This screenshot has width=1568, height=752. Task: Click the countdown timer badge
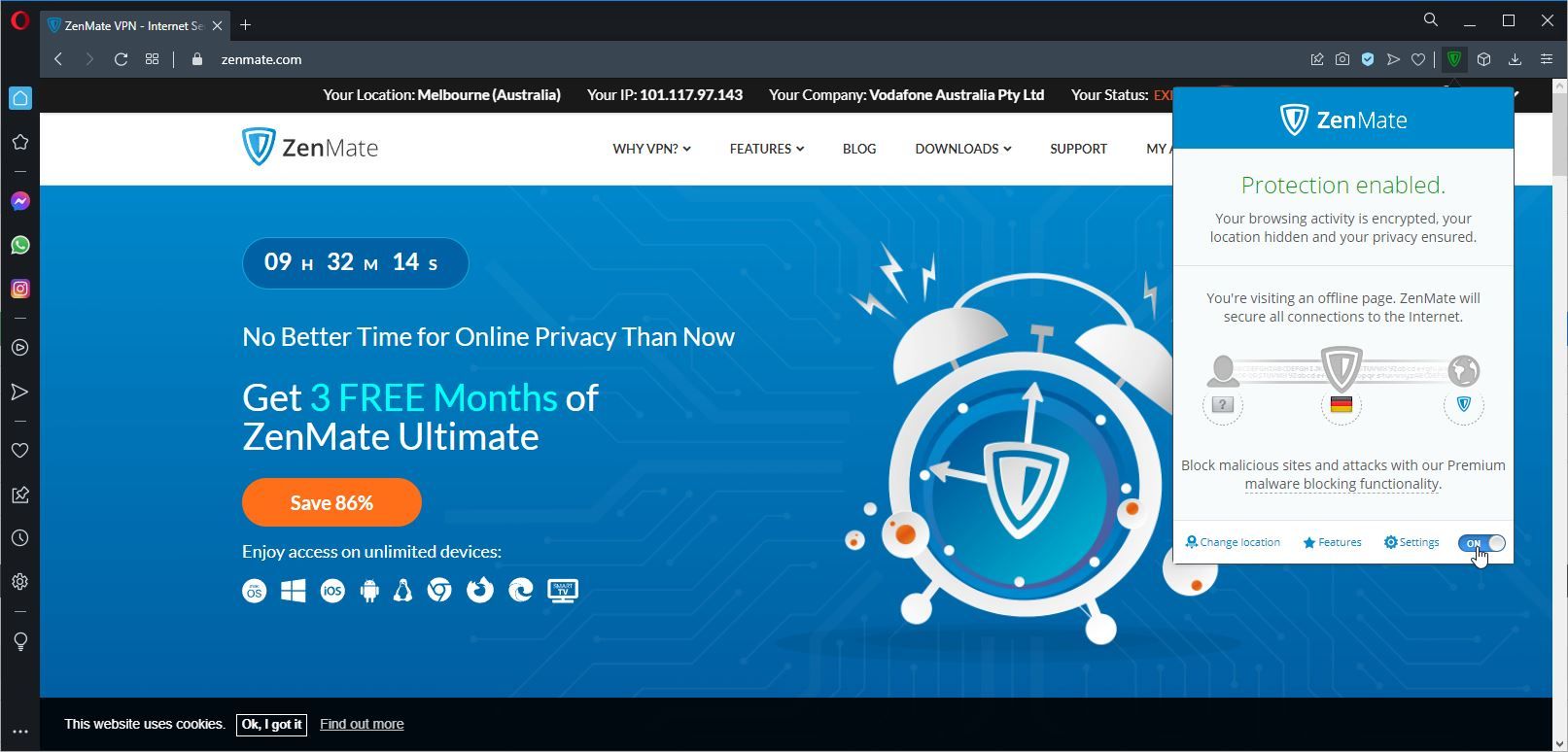[355, 262]
